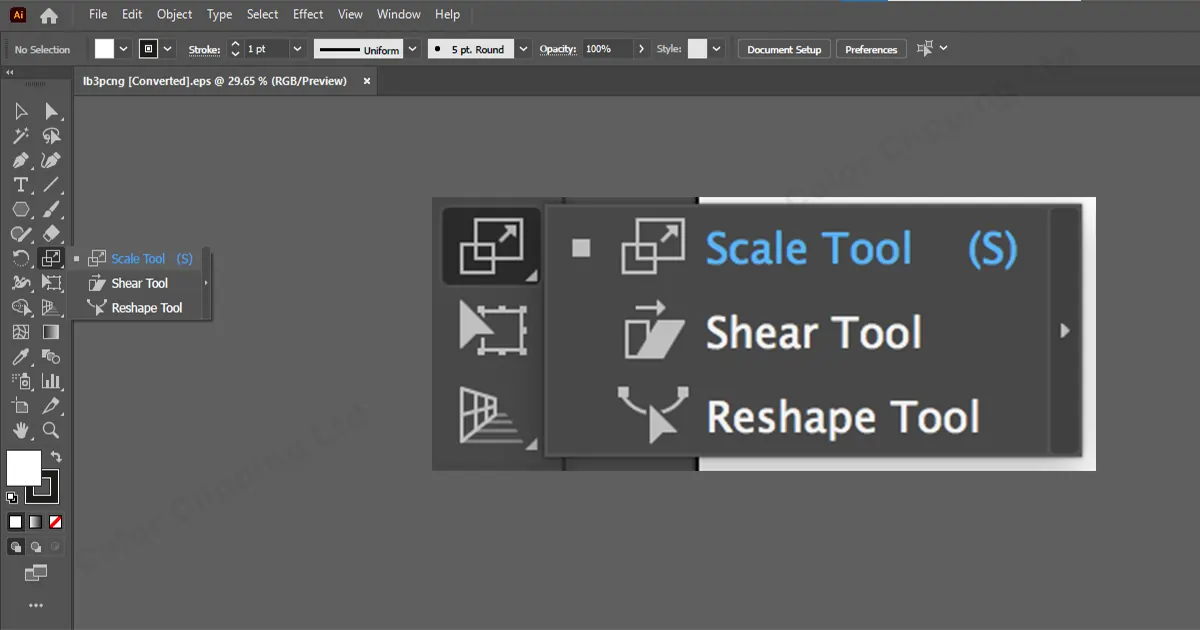Select the Artboard tool
Viewport: 1200px width, 630px height.
[20, 405]
